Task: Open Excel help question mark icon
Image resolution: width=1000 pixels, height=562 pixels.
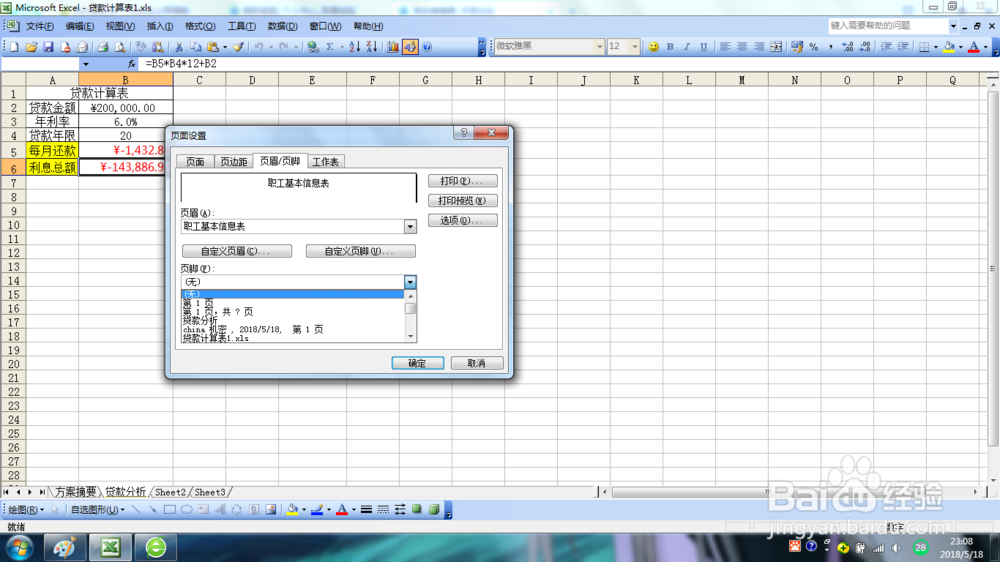Action: (427, 47)
